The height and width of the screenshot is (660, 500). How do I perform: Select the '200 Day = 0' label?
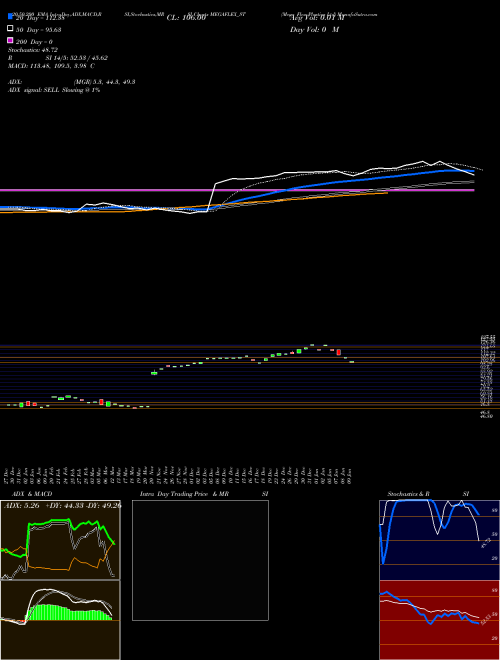coord(34,42)
